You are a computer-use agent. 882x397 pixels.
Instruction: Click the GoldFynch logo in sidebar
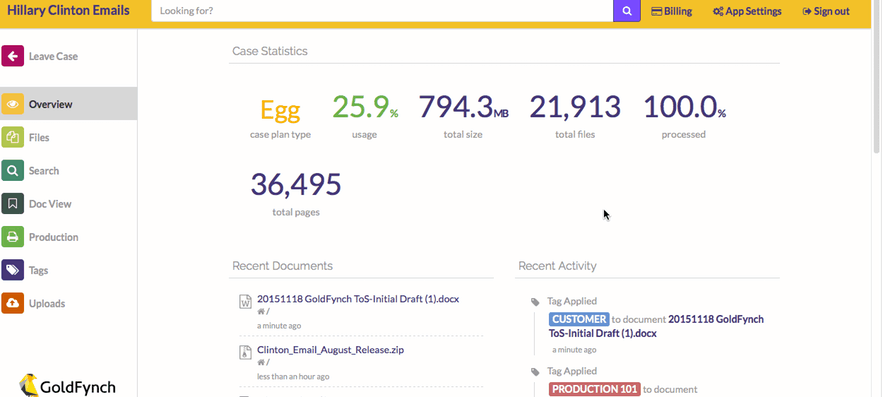coord(68,385)
